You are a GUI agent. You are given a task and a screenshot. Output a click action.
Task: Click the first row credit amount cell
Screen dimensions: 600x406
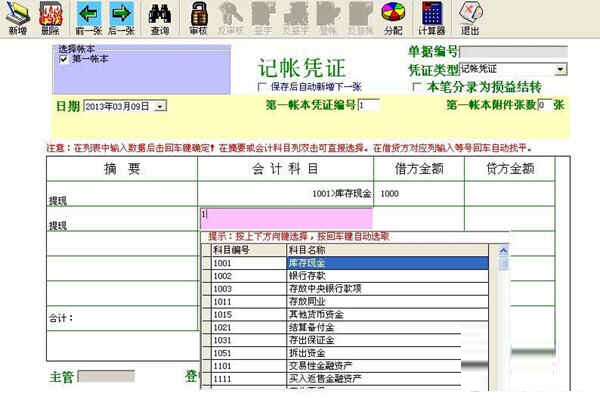click(x=510, y=194)
